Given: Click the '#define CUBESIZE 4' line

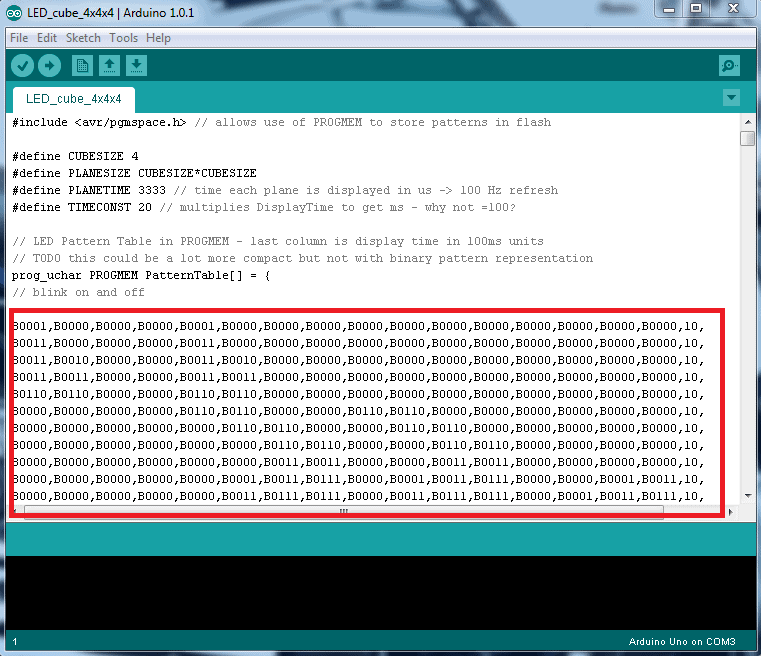Looking at the screenshot, I should pyautogui.click(x=75, y=156).
